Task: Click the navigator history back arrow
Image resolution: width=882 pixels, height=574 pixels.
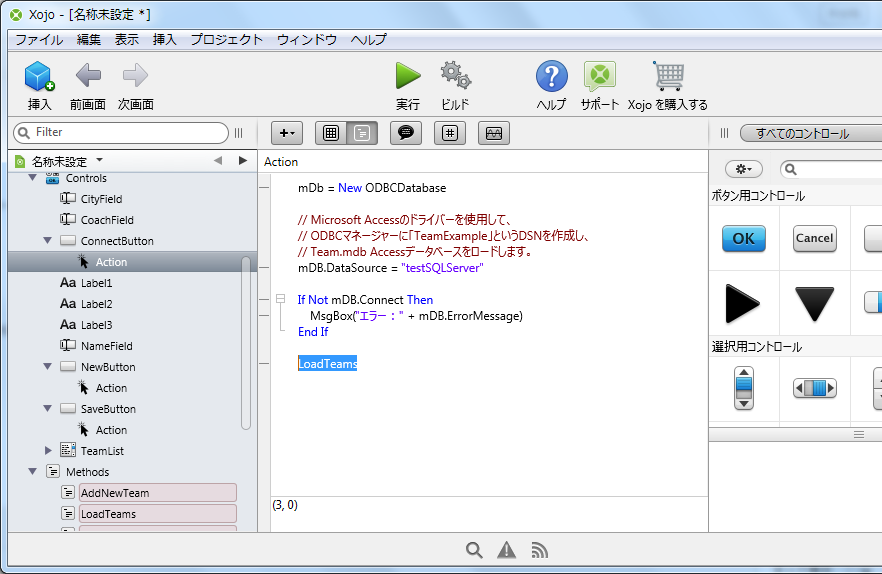Action: coord(218,161)
